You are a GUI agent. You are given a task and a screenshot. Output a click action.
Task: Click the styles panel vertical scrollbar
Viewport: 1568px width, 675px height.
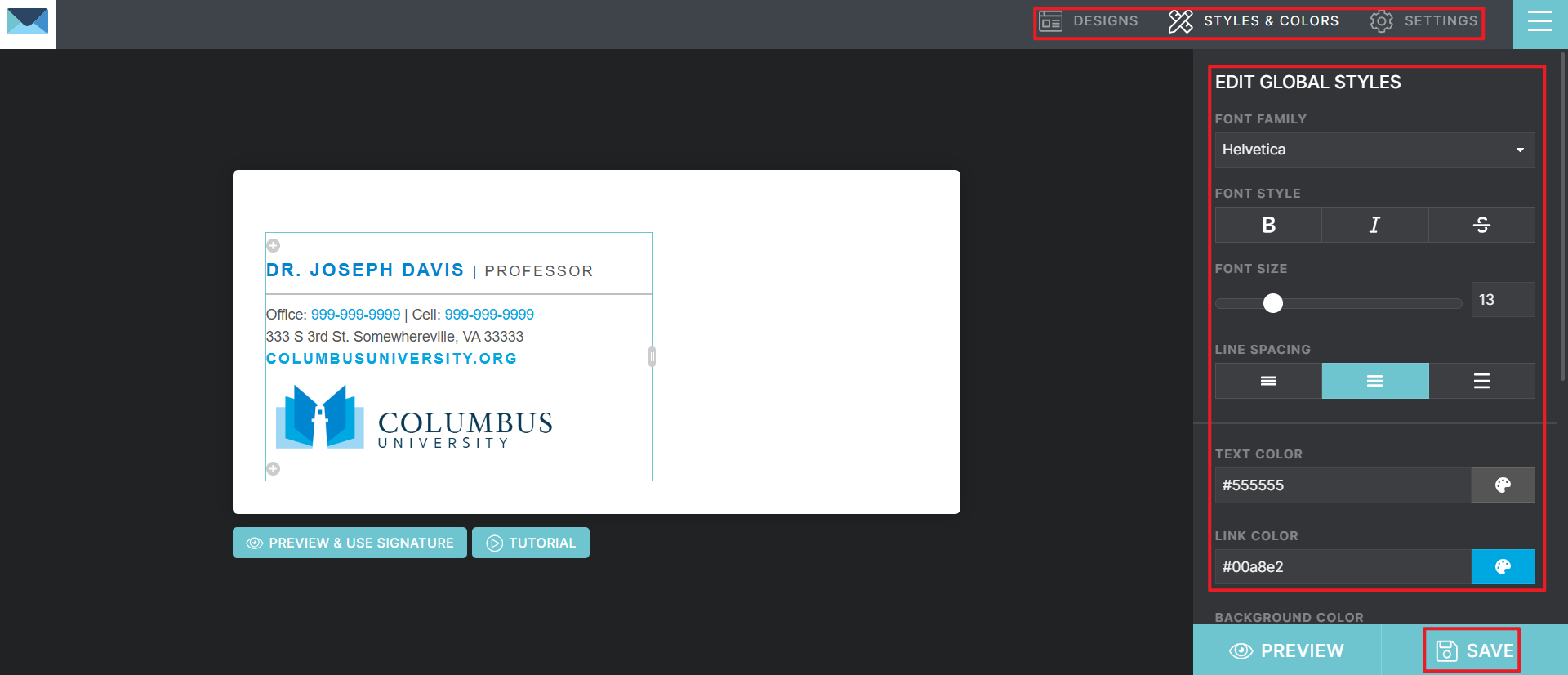(1563, 216)
